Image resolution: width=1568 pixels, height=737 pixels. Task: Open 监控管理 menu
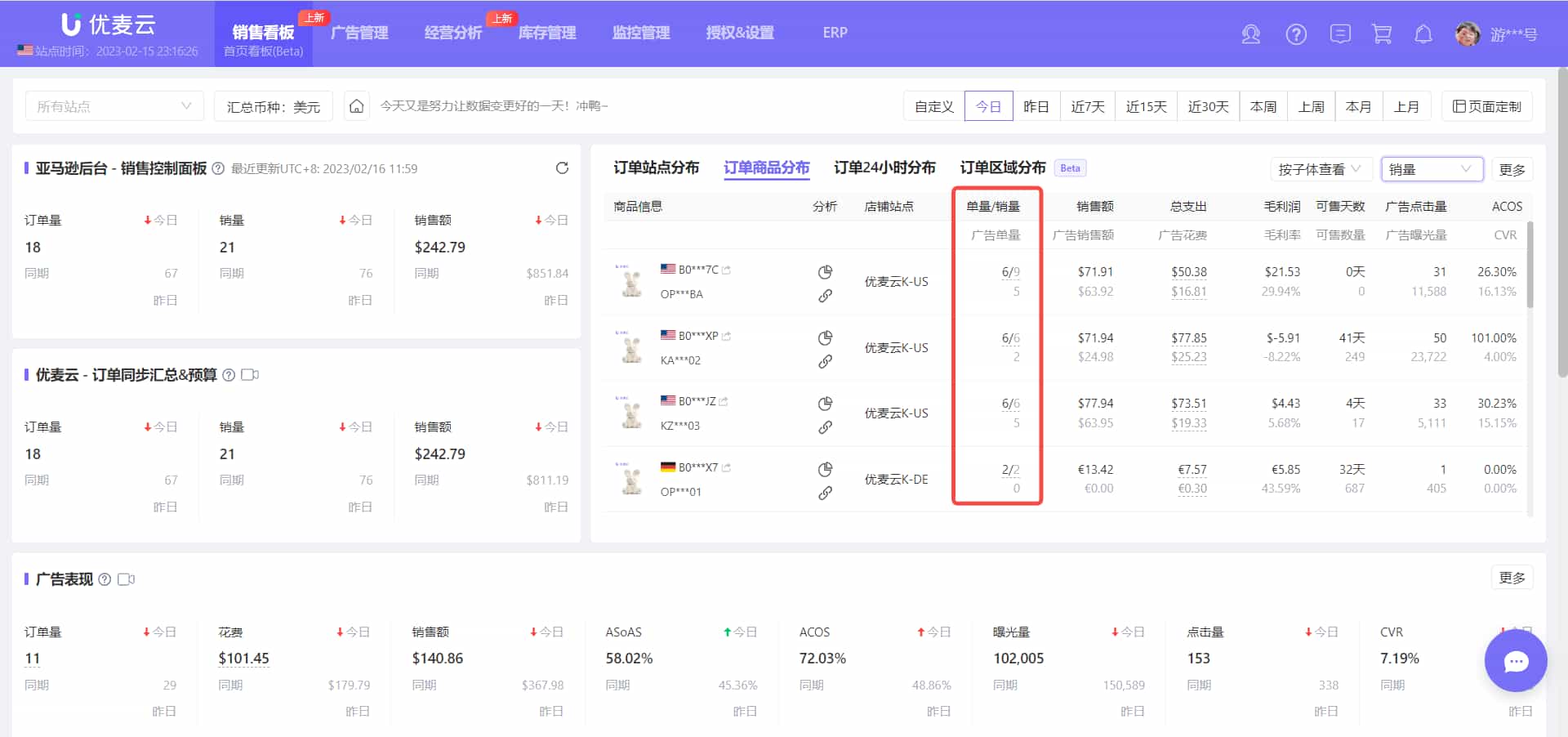tap(641, 33)
